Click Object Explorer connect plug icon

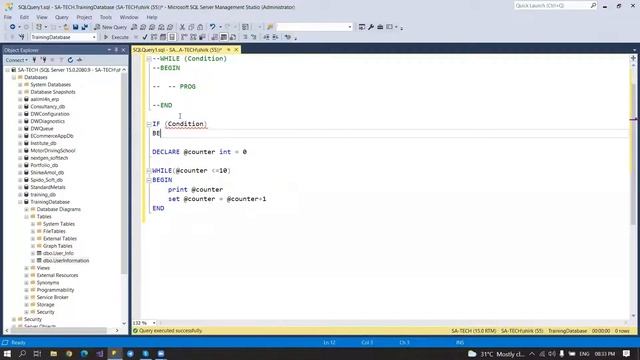point(35,60)
